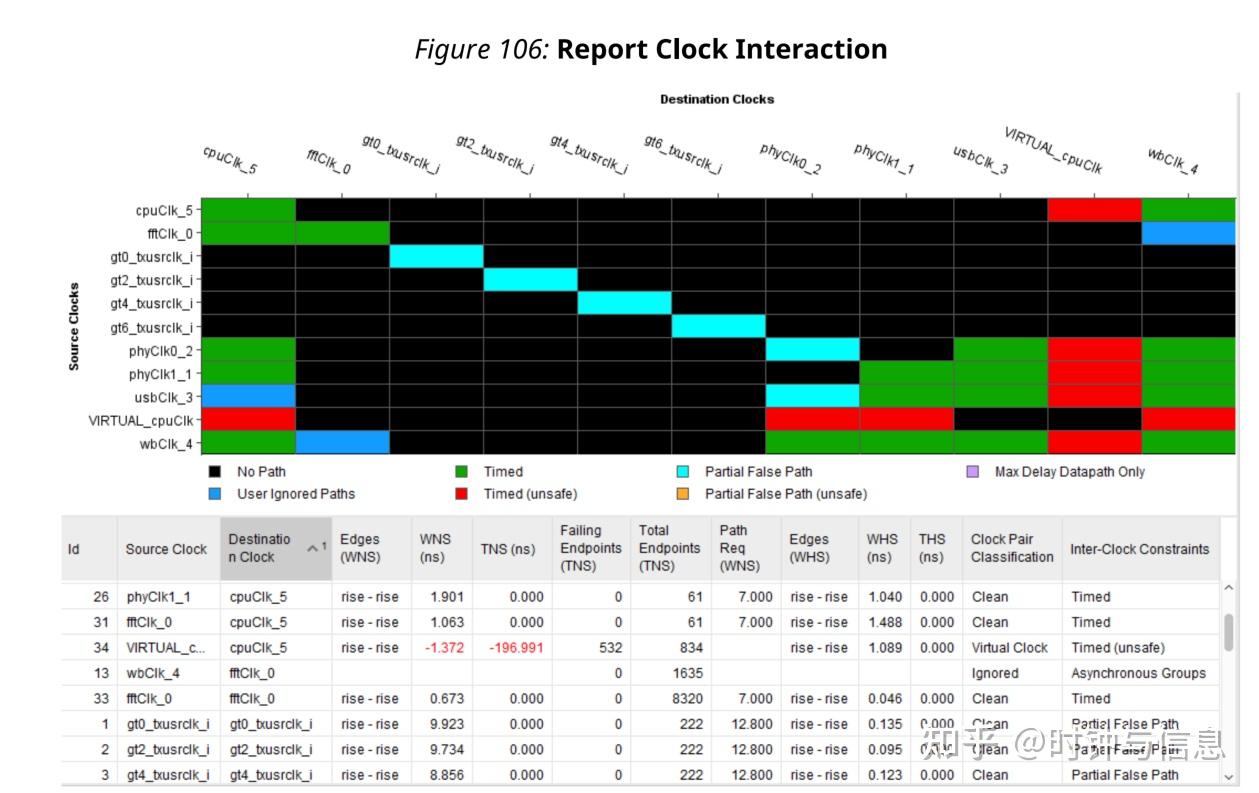Click the red Timed (unsafe) legend swatch
1259x793 pixels.
(462, 494)
